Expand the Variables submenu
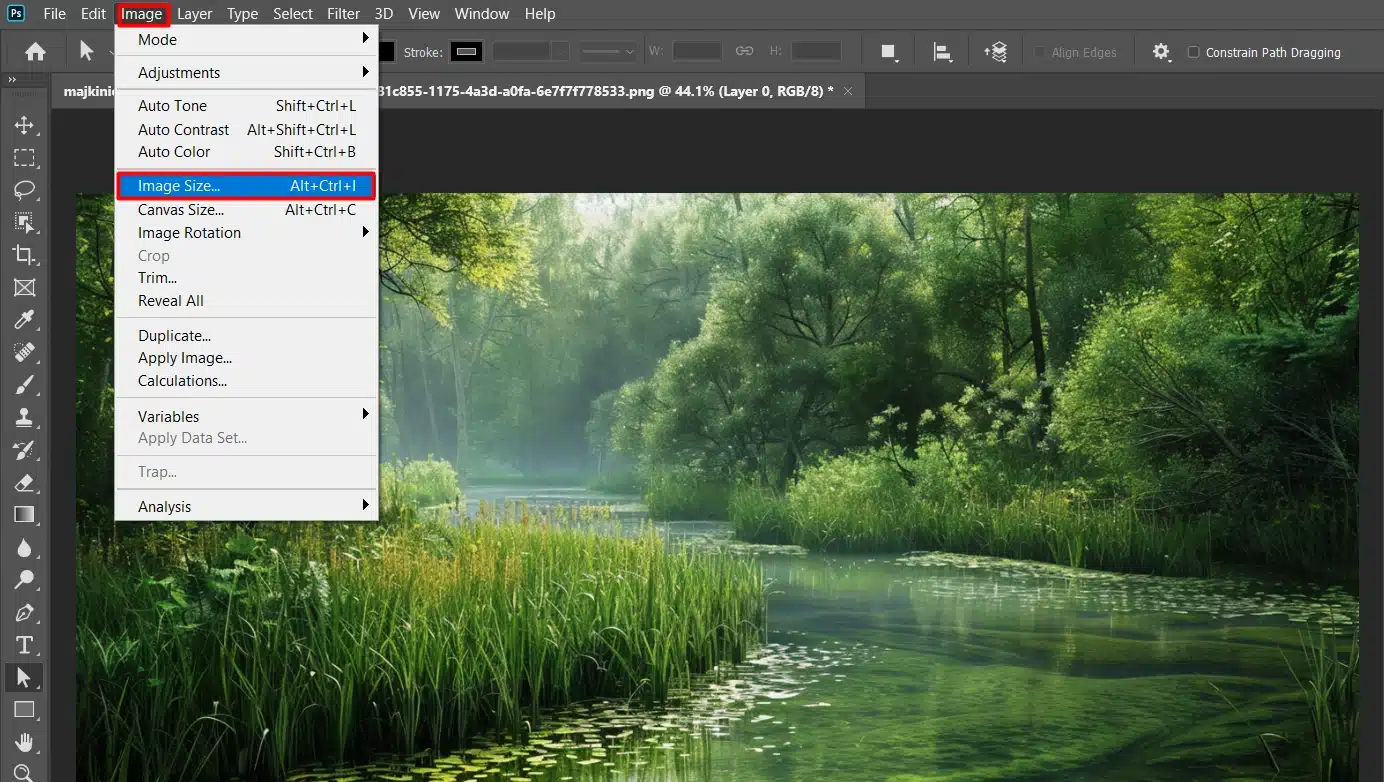Viewport: 1384px width, 782px height. point(246,416)
